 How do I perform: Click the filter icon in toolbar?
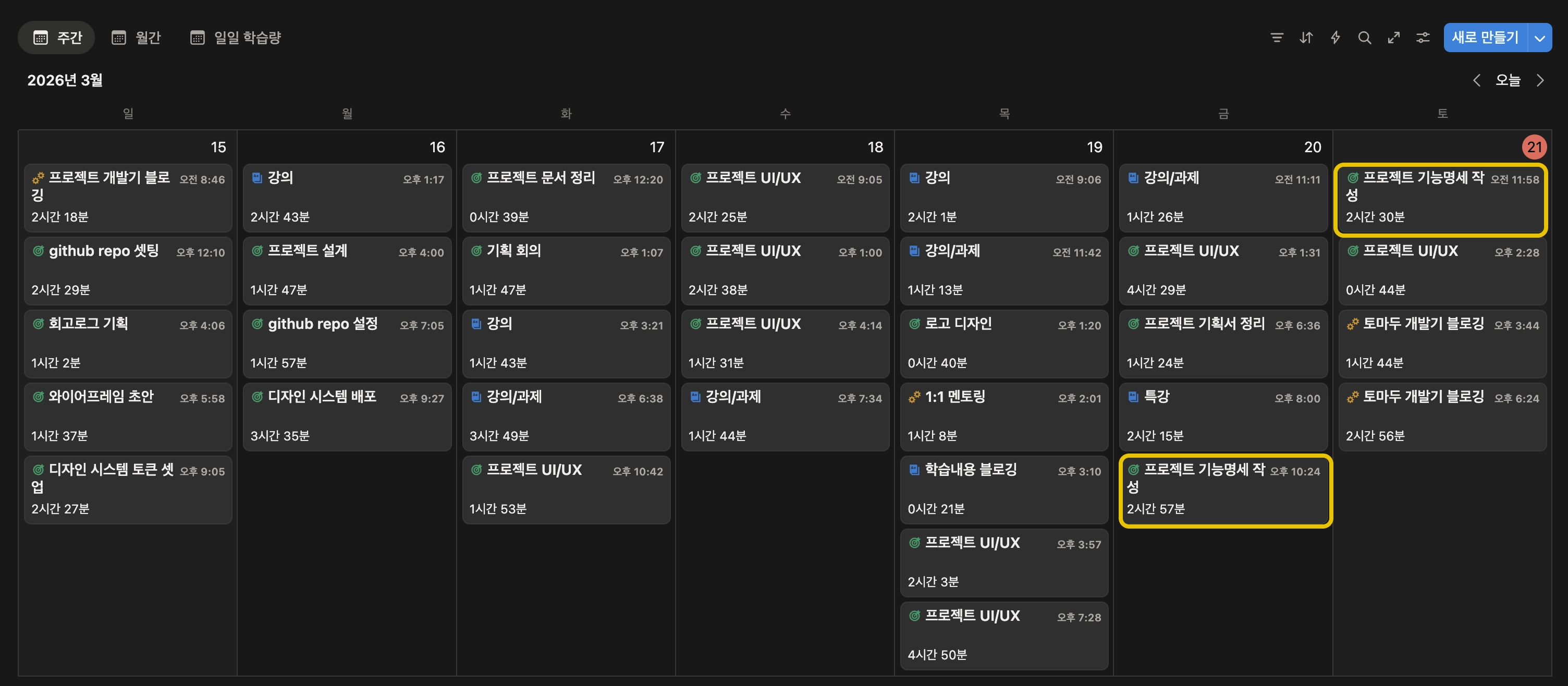click(x=1277, y=38)
